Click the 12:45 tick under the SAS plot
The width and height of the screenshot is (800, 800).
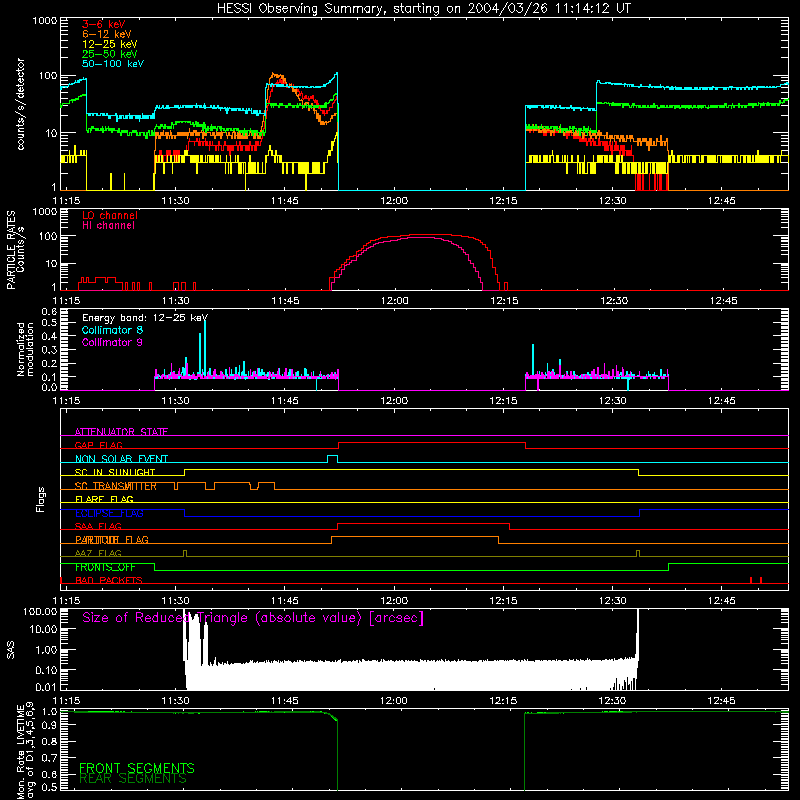click(x=721, y=701)
